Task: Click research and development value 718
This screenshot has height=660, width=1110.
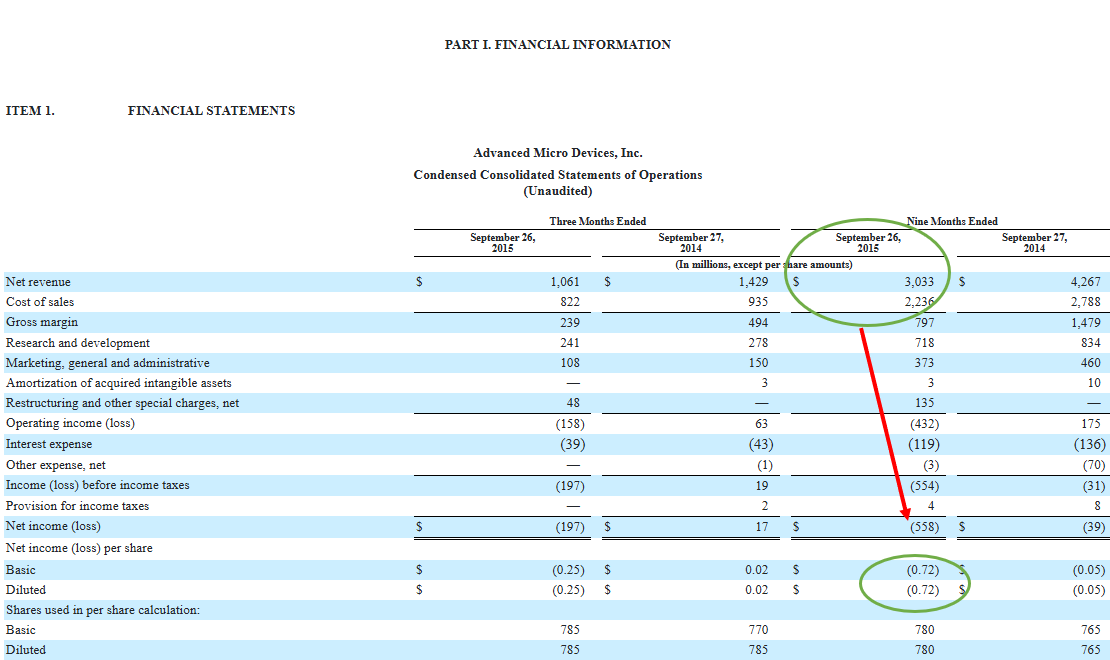Action: (x=924, y=343)
